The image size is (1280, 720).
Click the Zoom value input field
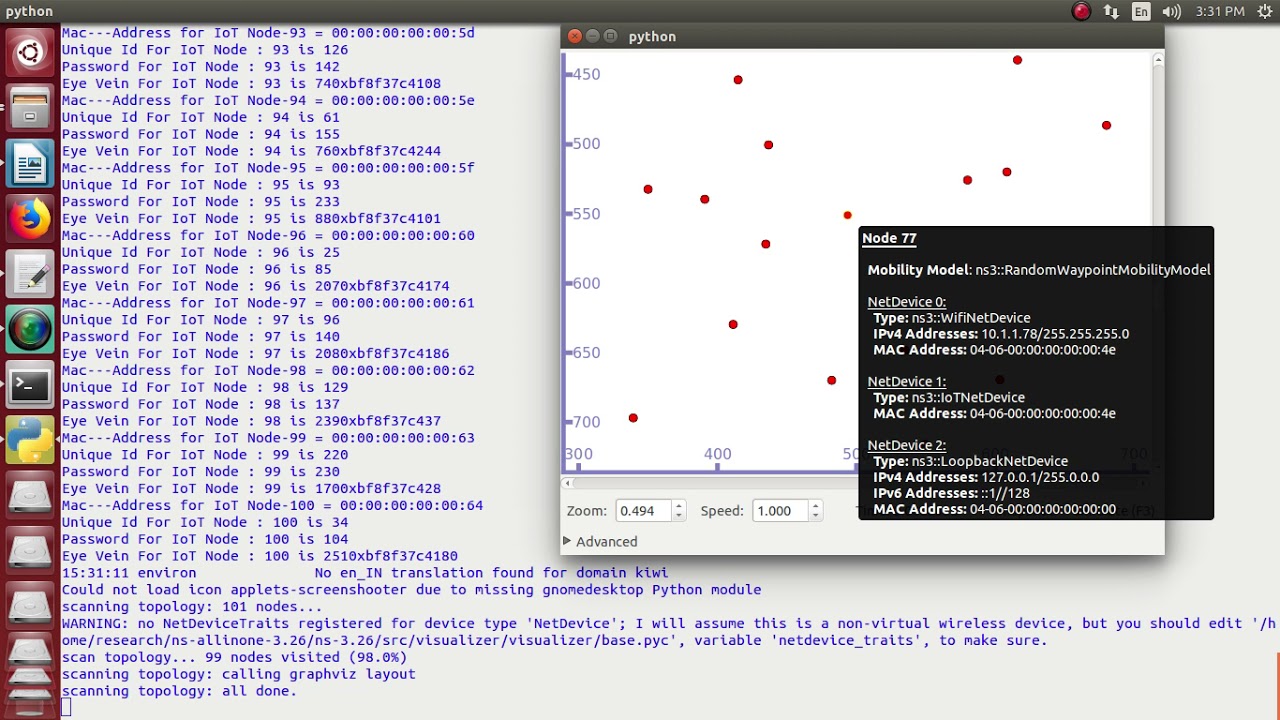pos(644,511)
